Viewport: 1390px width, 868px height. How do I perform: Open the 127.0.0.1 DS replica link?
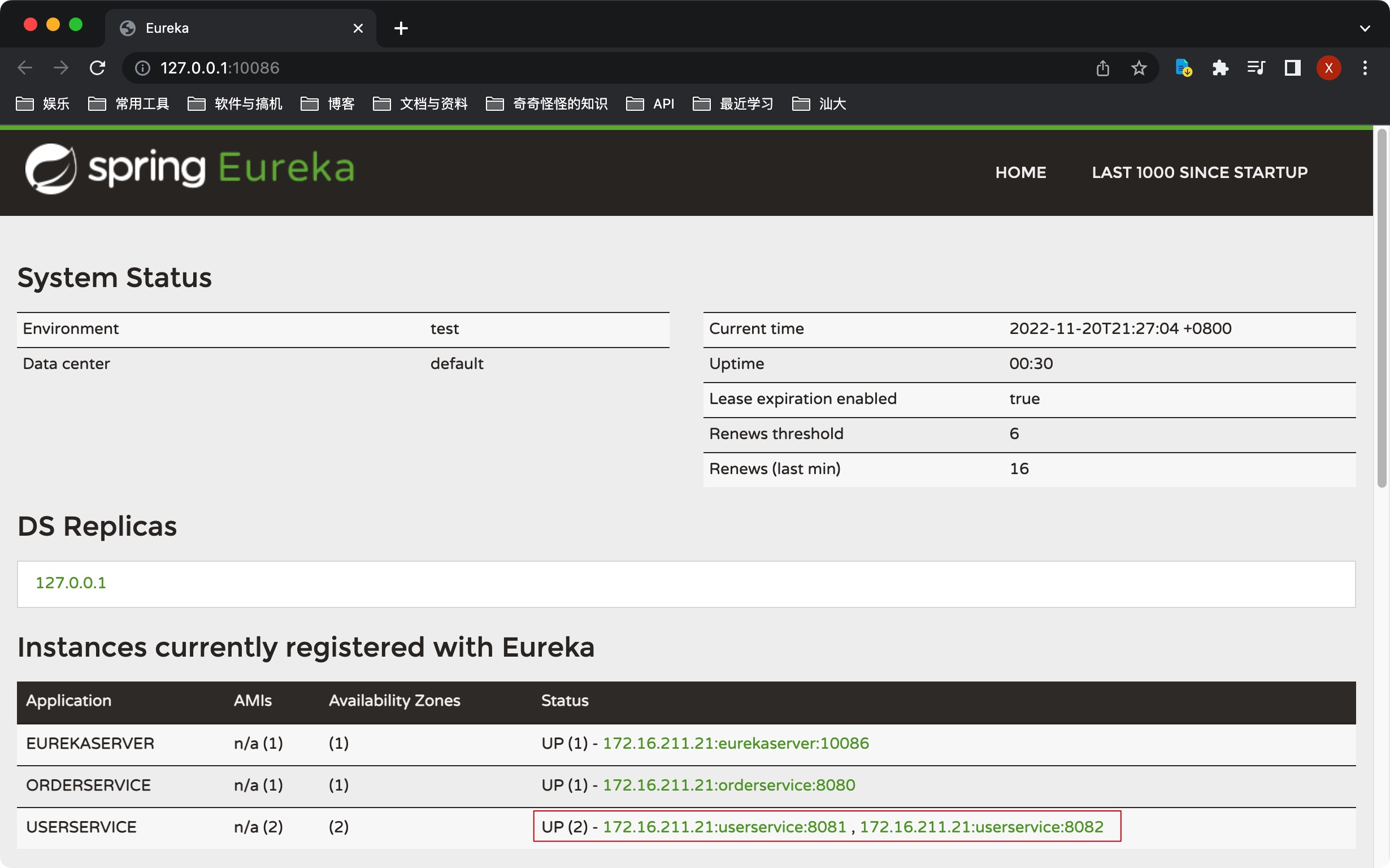point(71,583)
